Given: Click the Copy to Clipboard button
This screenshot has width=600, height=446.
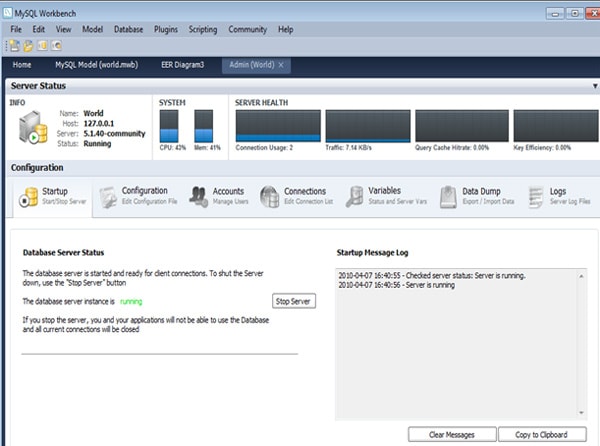Looking at the screenshot, I should coord(541,435).
